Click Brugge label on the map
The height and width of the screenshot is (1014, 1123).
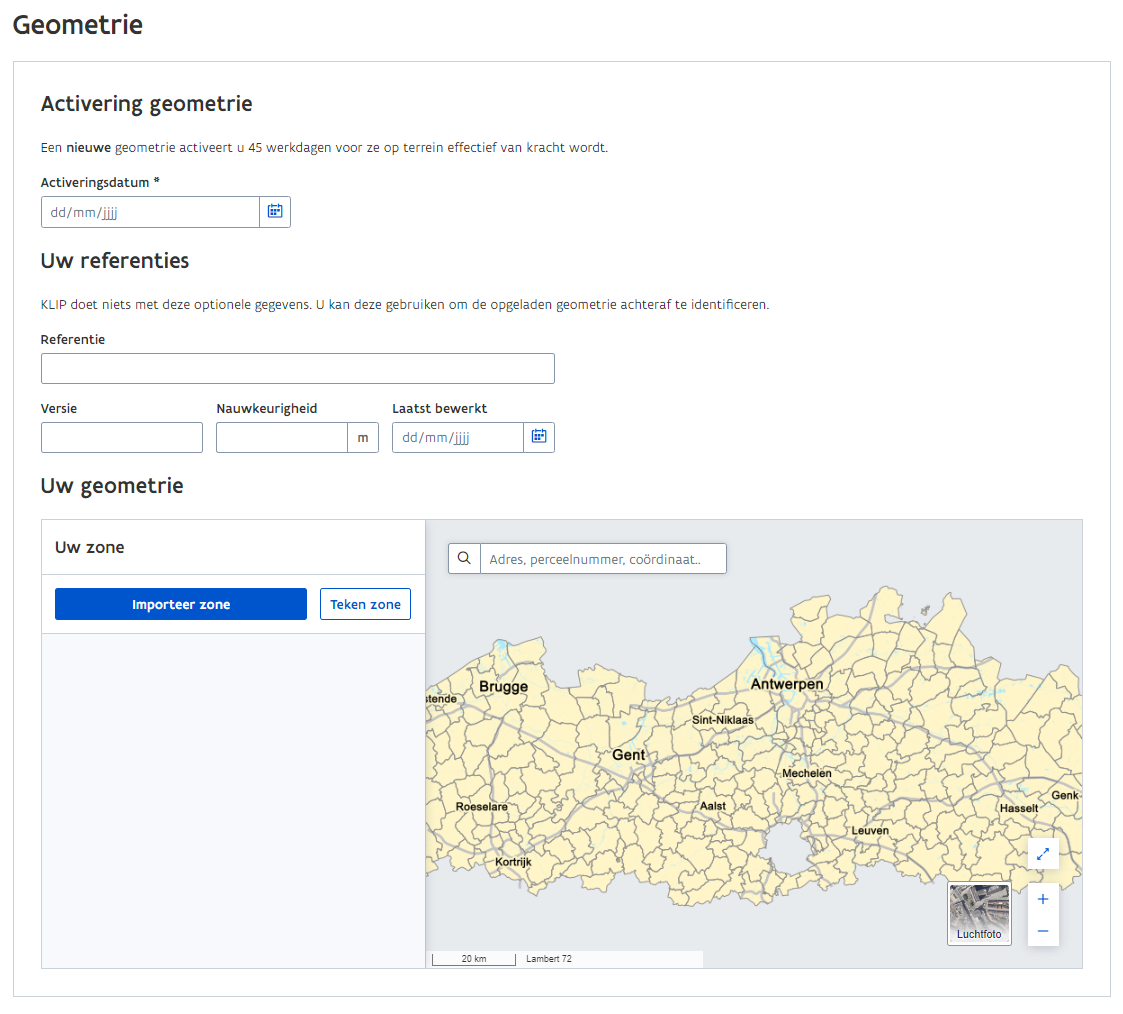pos(503,687)
